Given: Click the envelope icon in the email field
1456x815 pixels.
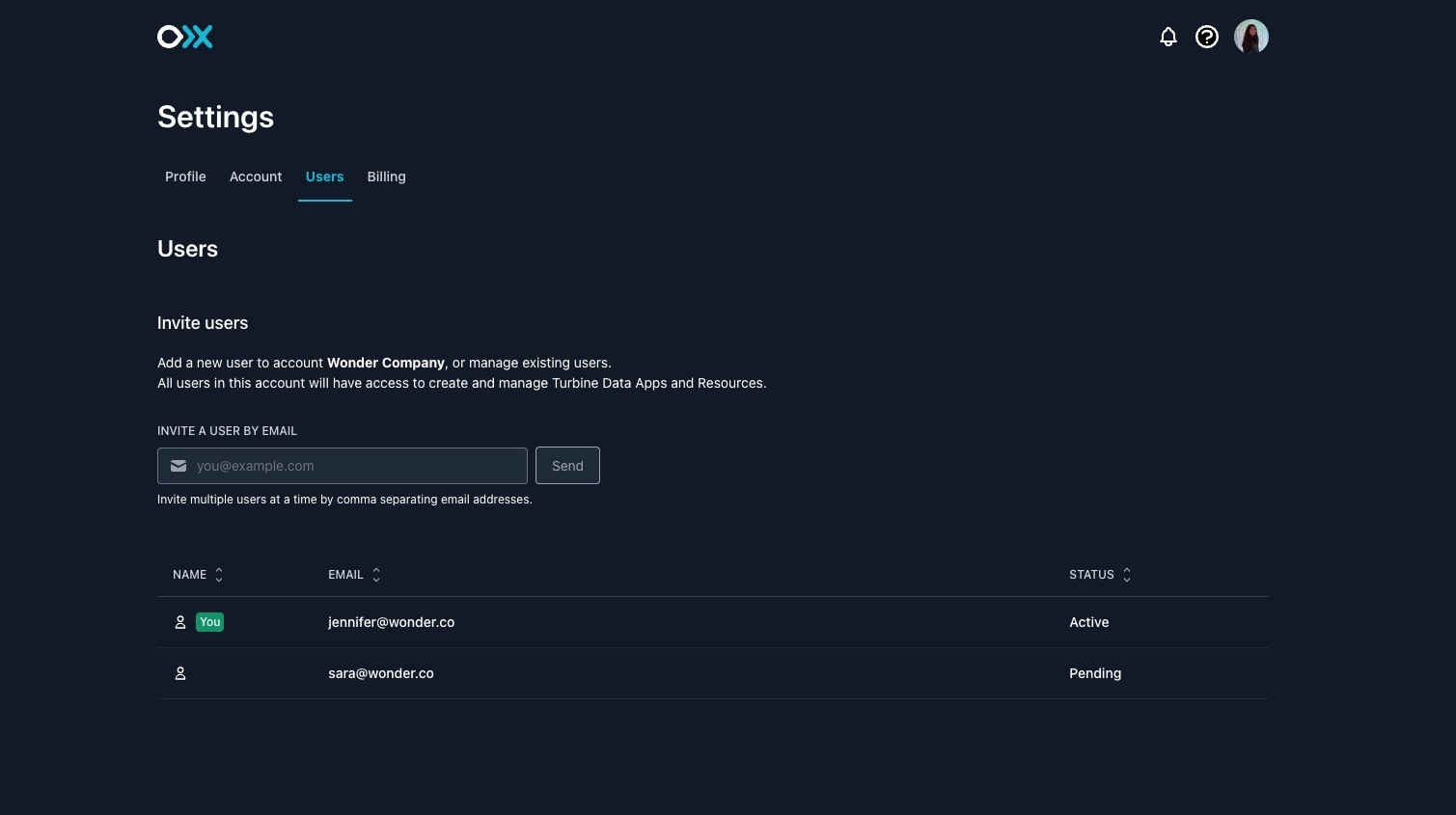Looking at the screenshot, I should pyautogui.click(x=178, y=466).
